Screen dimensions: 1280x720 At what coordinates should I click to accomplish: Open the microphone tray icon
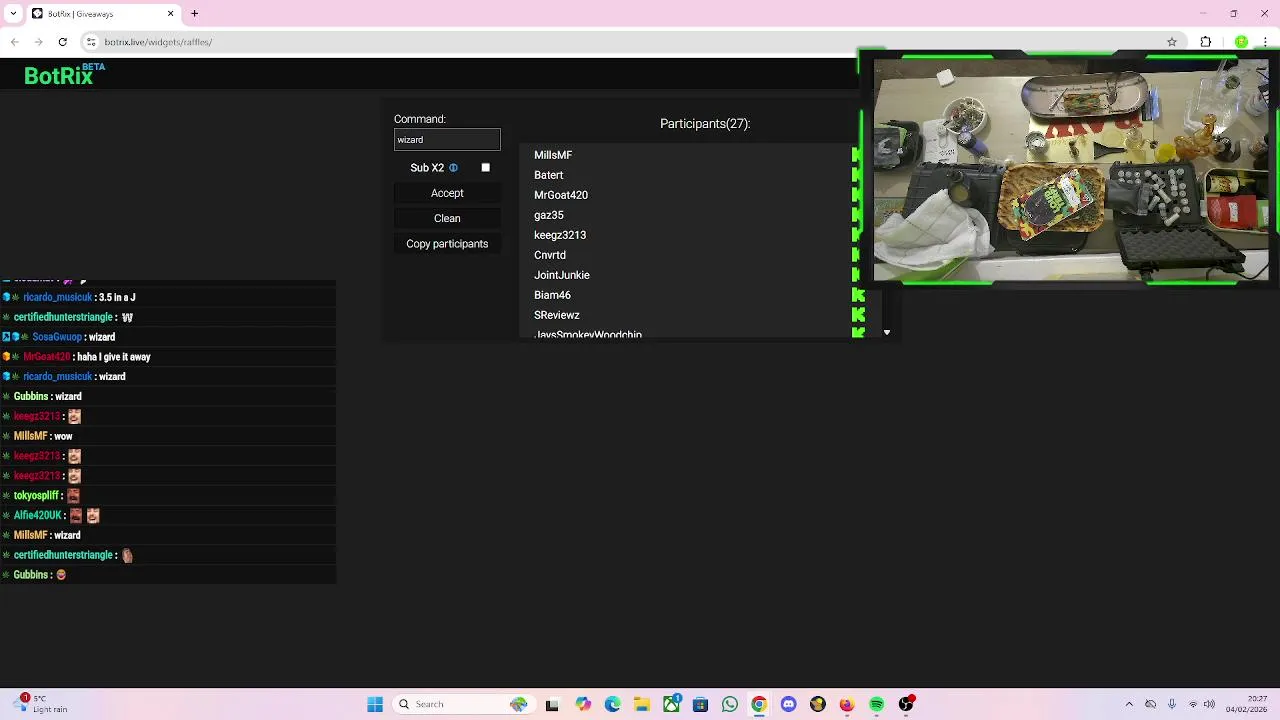pyautogui.click(x=1172, y=704)
